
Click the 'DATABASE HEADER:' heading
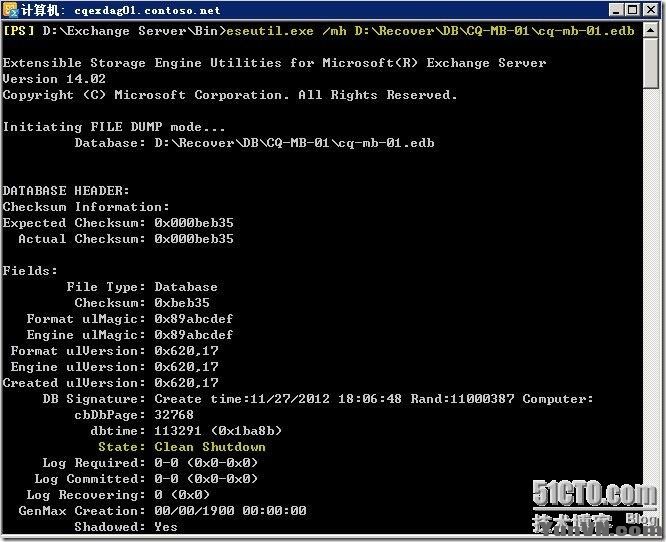[66, 191]
